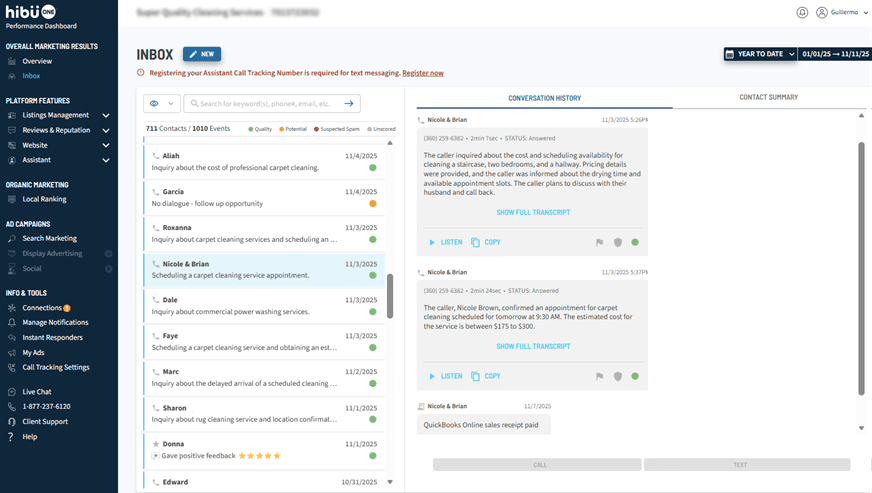Image resolution: width=872 pixels, height=493 pixels.
Task: Expand Listings Management in sidebar
Action: (x=105, y=115)
